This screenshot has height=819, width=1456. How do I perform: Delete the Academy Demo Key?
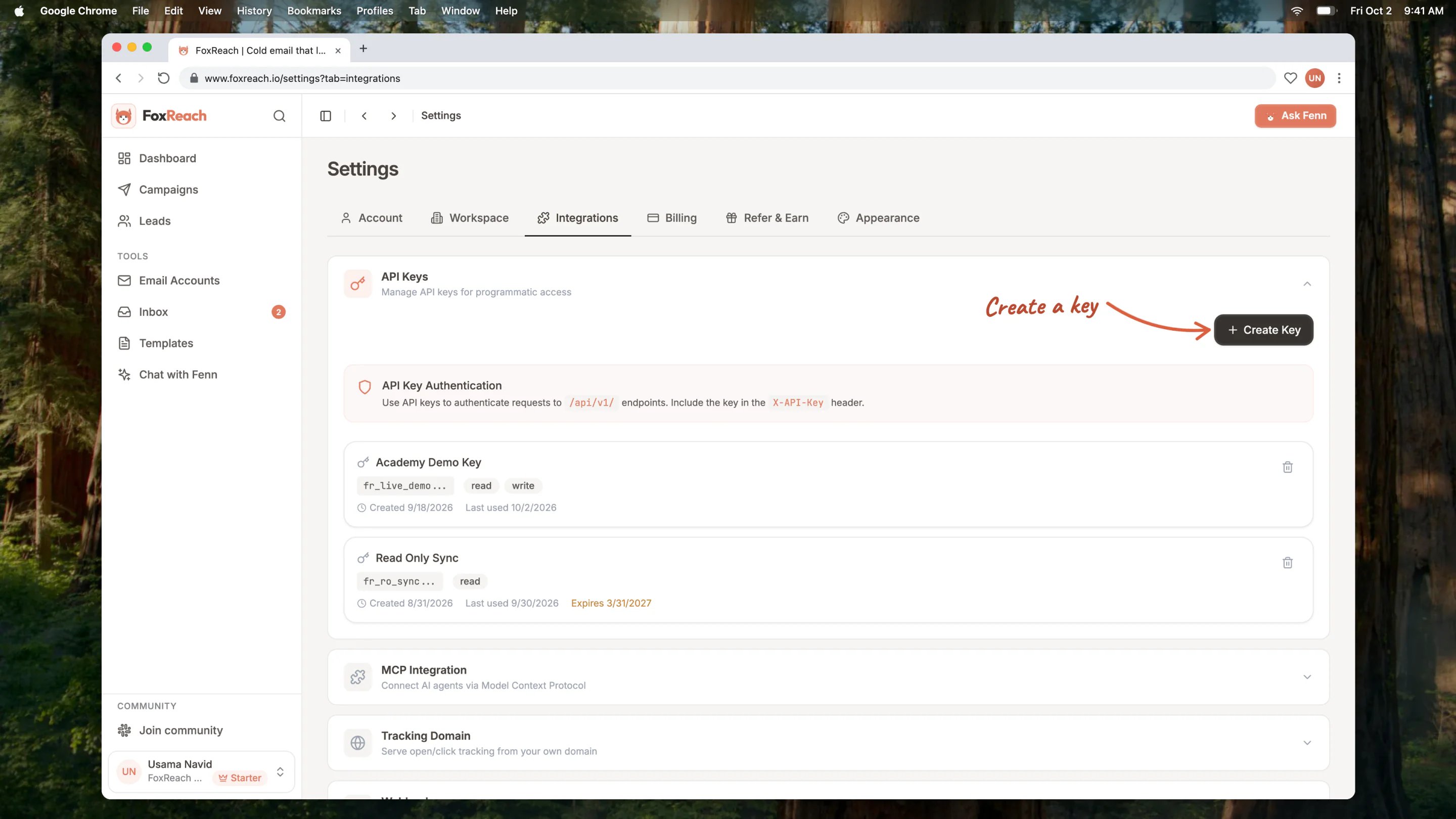coord(1288,467)
